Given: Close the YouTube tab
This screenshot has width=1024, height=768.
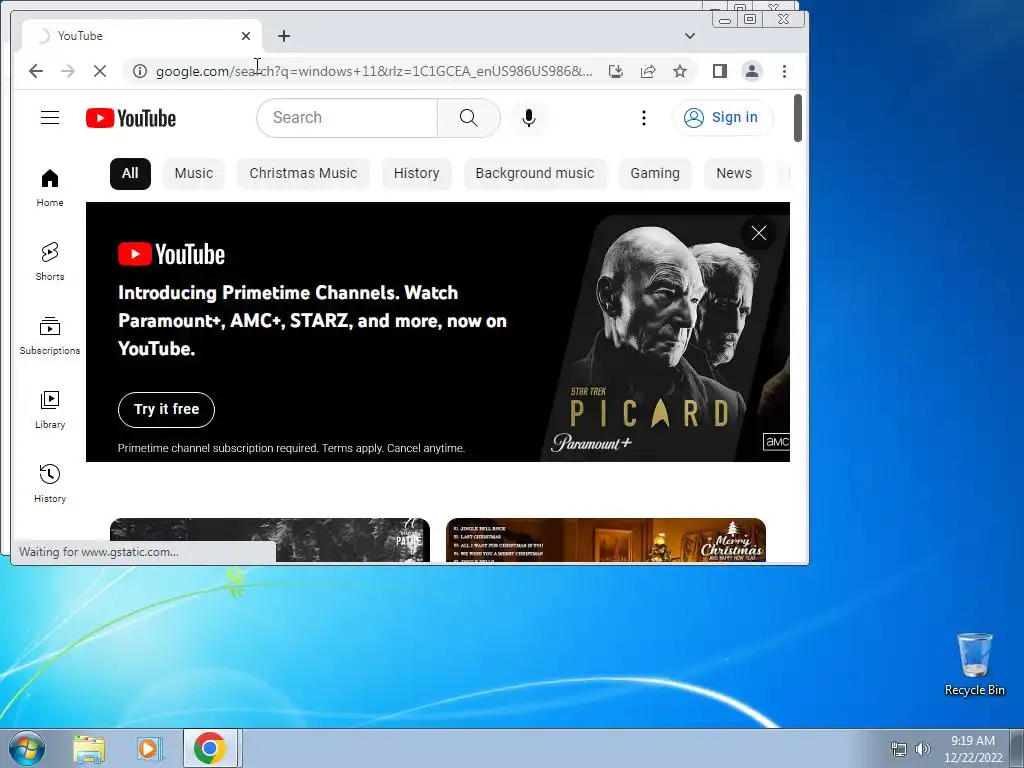Looking at the screenshot, I should [246, 36].
